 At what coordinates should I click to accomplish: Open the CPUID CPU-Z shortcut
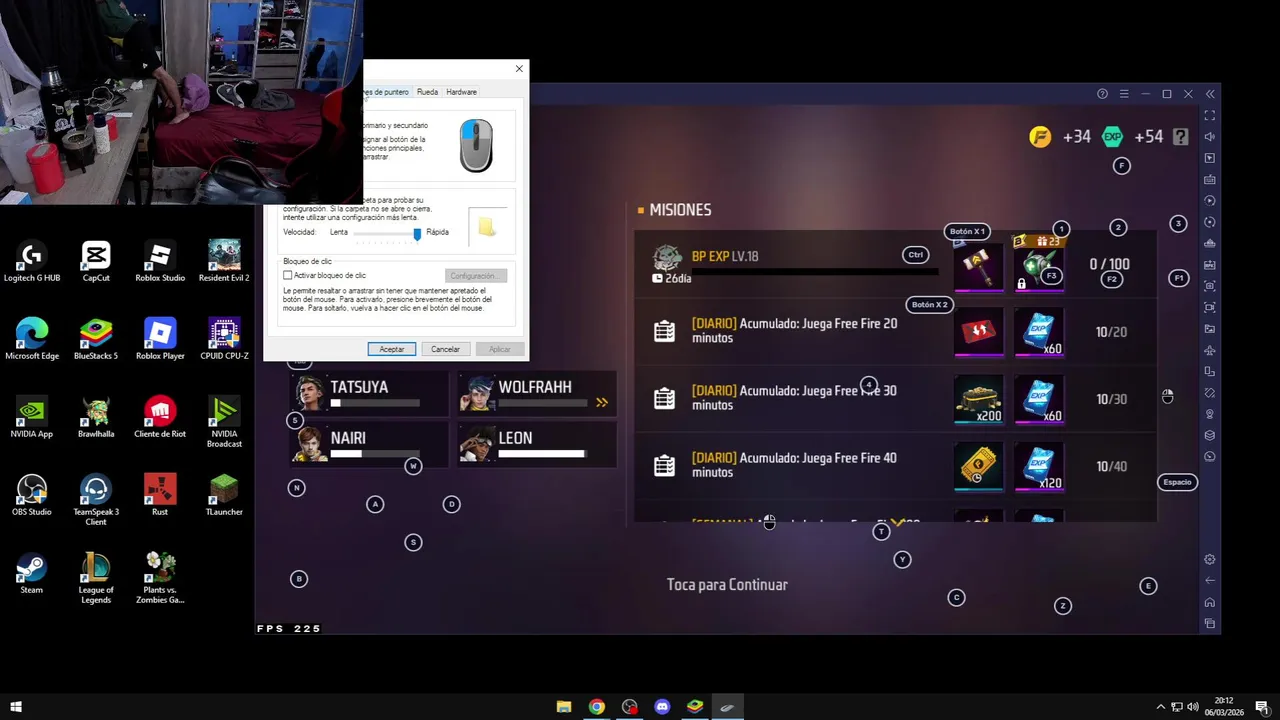click(x=224, y=340)
